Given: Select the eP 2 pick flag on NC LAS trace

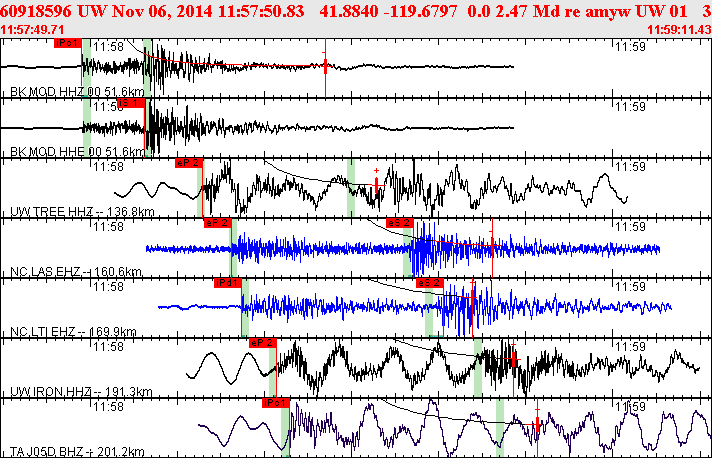Looking at the screenshot, I should (218, 223).
